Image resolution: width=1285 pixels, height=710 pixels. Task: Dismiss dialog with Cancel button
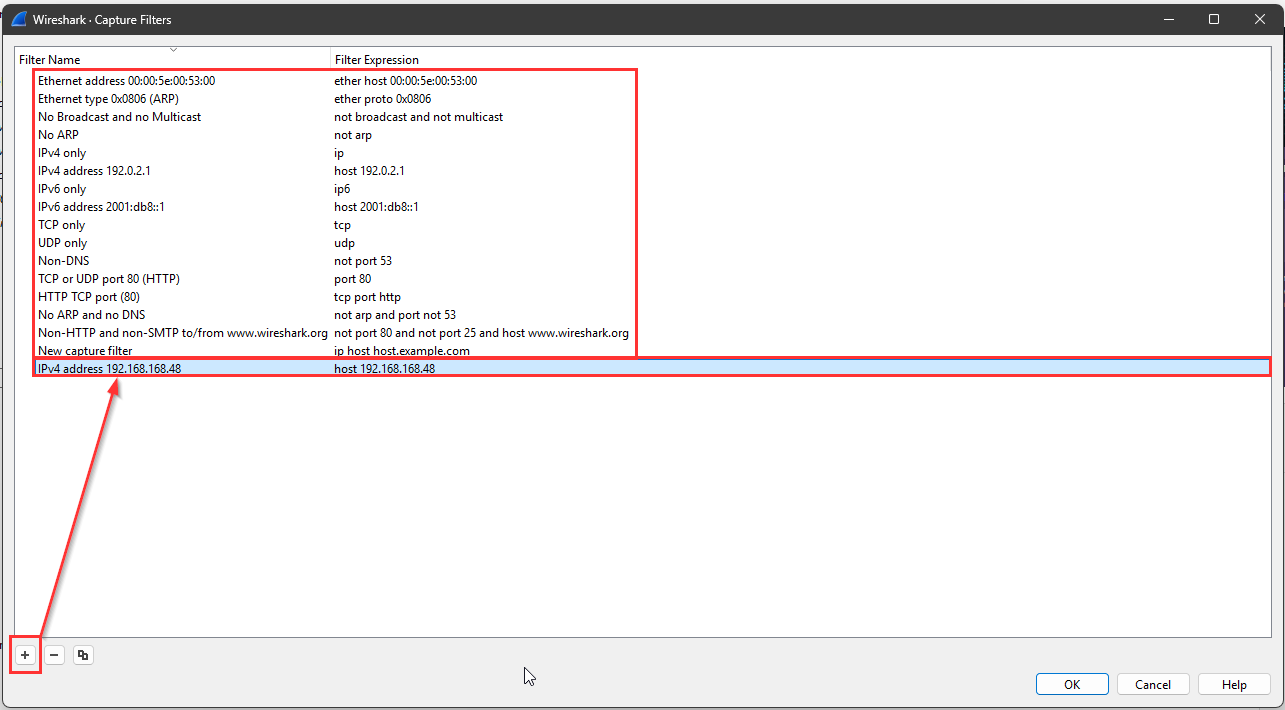pos(1152,685)
